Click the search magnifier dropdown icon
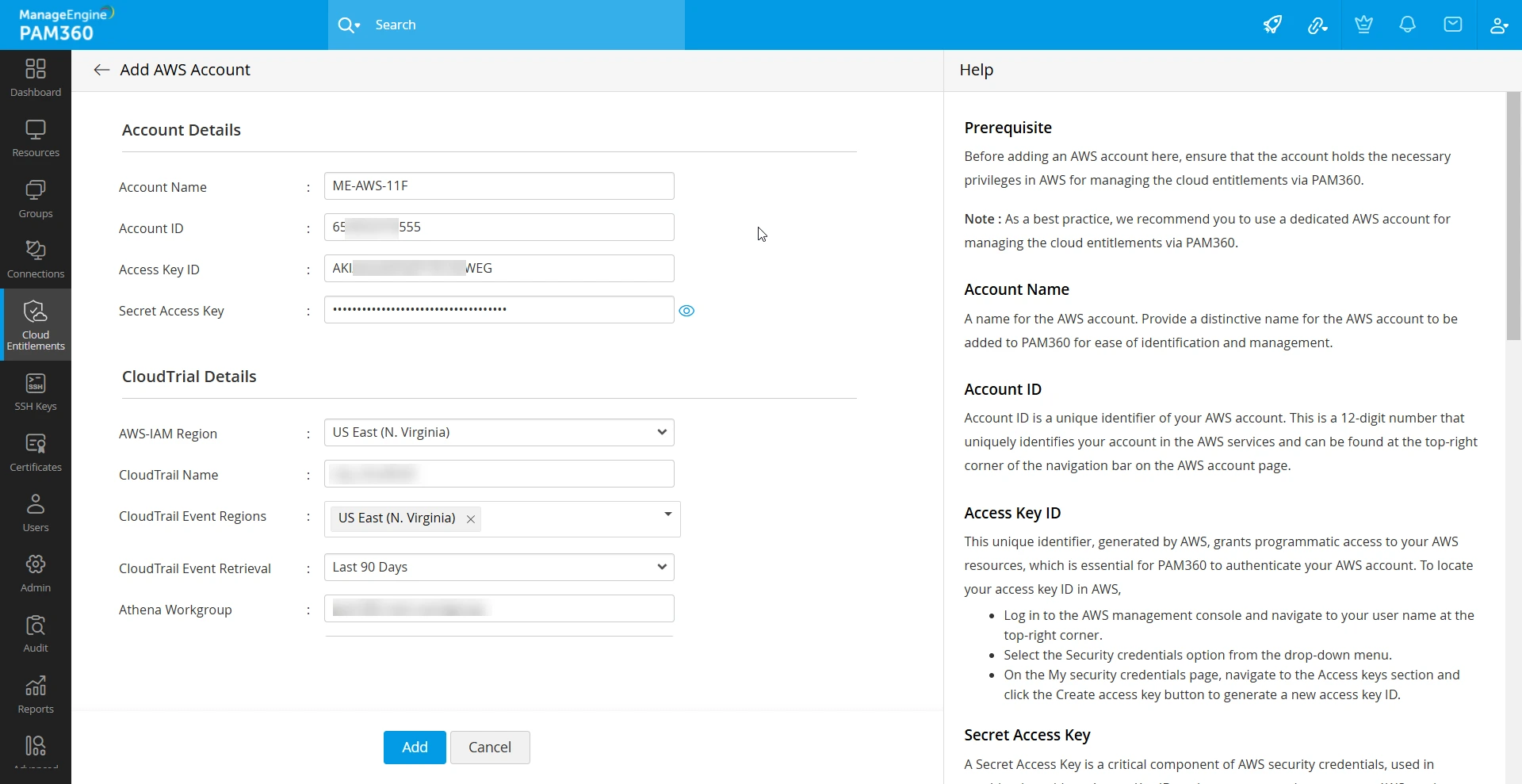 pyautogui.click(x=349, y=25)
